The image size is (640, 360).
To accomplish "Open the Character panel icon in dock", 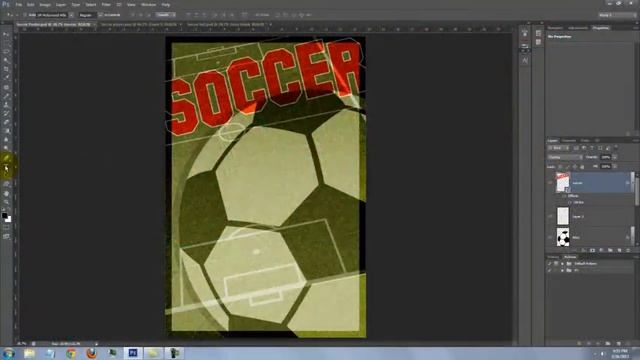I will pyautogui.click(x=525, y=60).
